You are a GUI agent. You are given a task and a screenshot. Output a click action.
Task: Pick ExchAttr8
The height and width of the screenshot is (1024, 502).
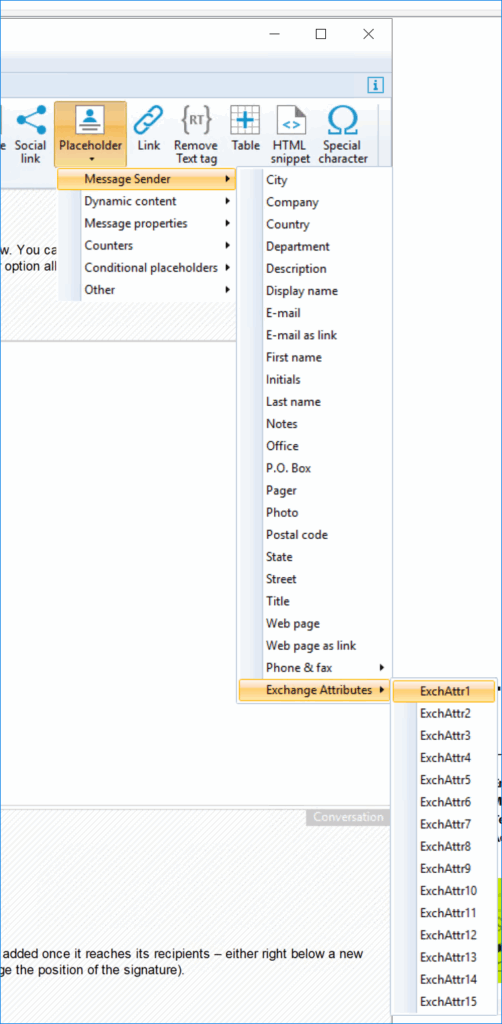tap(444, 846)
